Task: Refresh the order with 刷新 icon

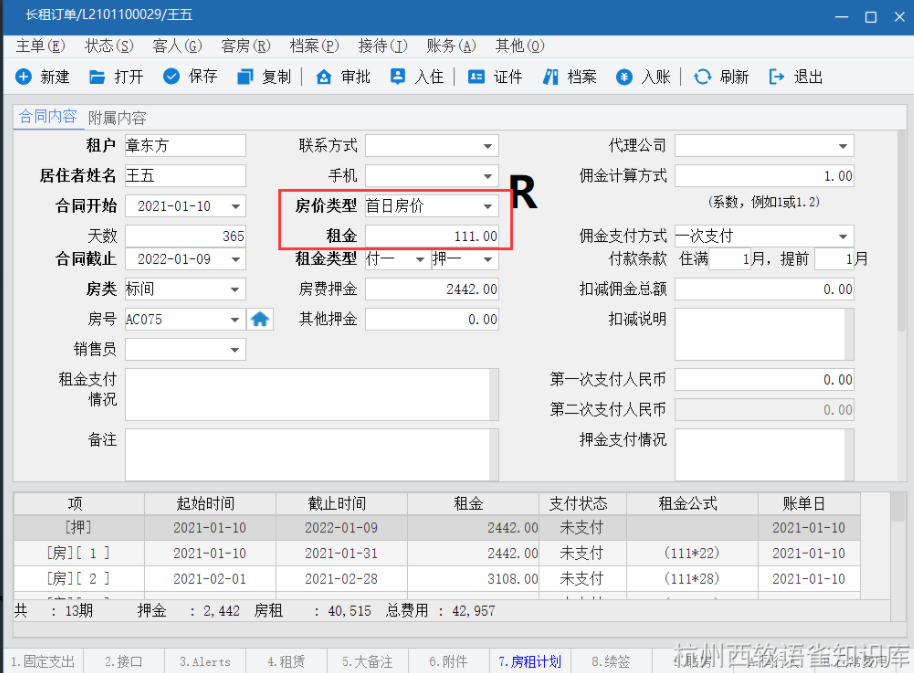Action: click(702, 77)
